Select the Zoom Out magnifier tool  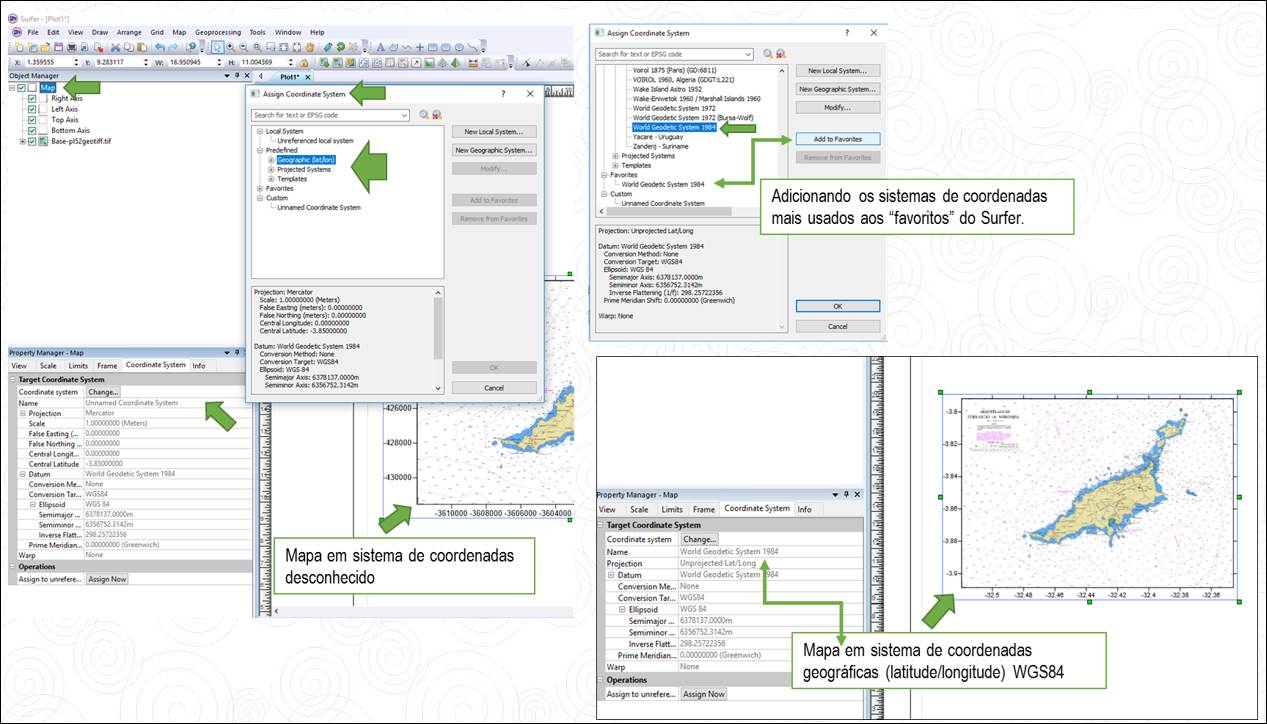[x=243, y=47]
